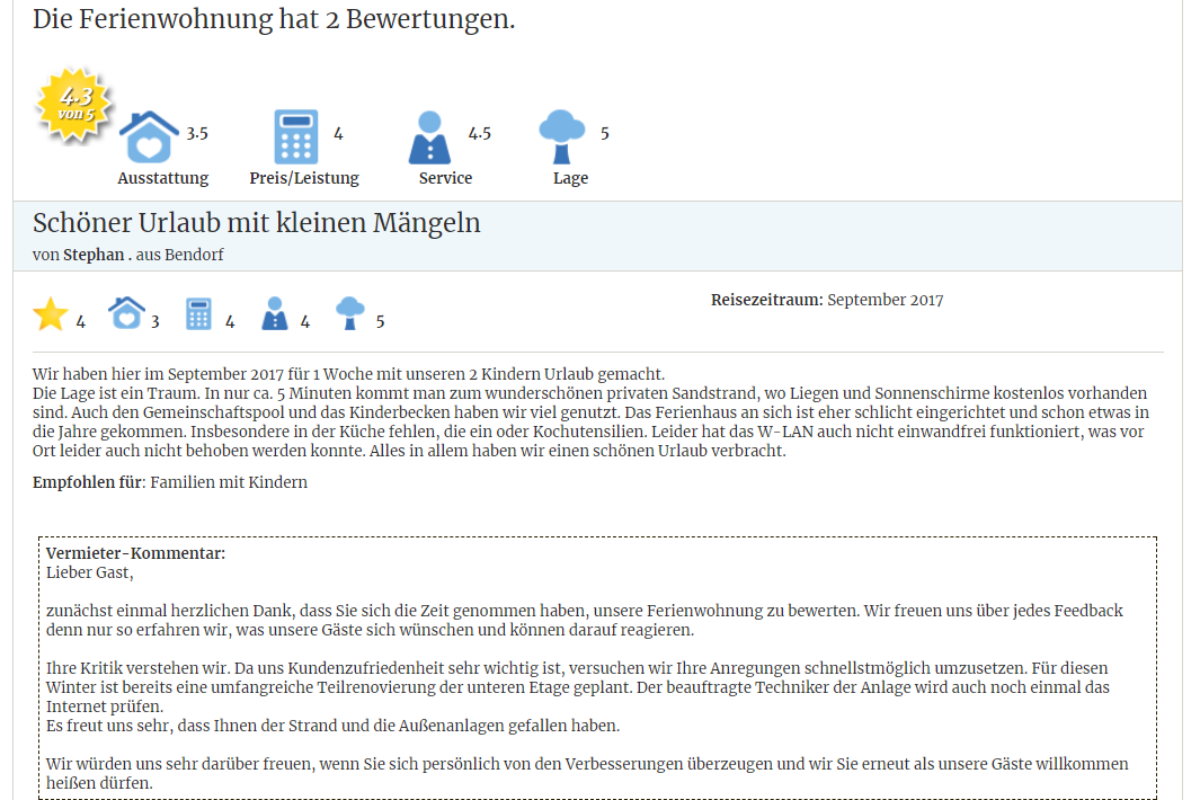Click the small house icon rated 3
This screenshot has width=1200, height=800.
[126, 313]
